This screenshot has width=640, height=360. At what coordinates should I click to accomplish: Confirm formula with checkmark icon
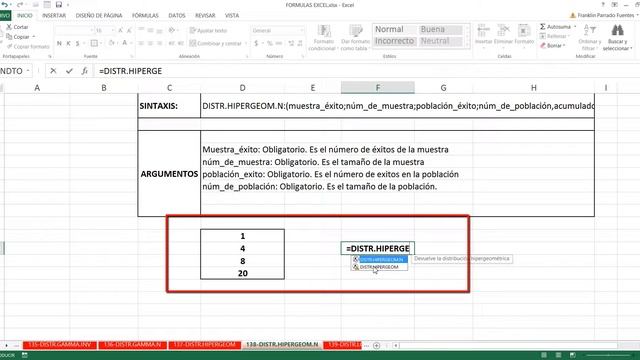(69, 71)
